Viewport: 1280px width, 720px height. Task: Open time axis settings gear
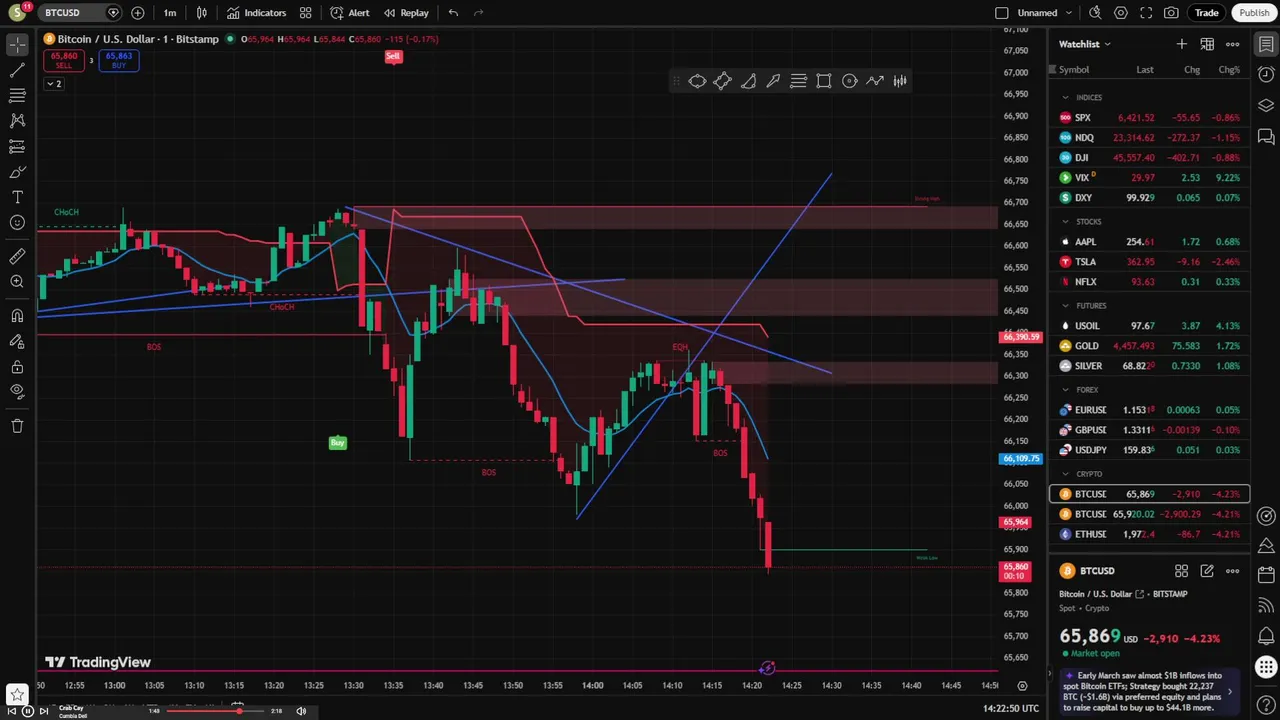tap(1022, 685)
